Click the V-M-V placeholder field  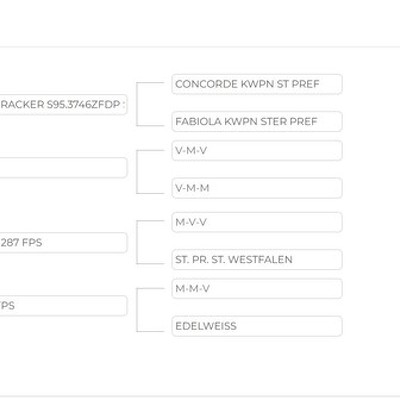257,151
